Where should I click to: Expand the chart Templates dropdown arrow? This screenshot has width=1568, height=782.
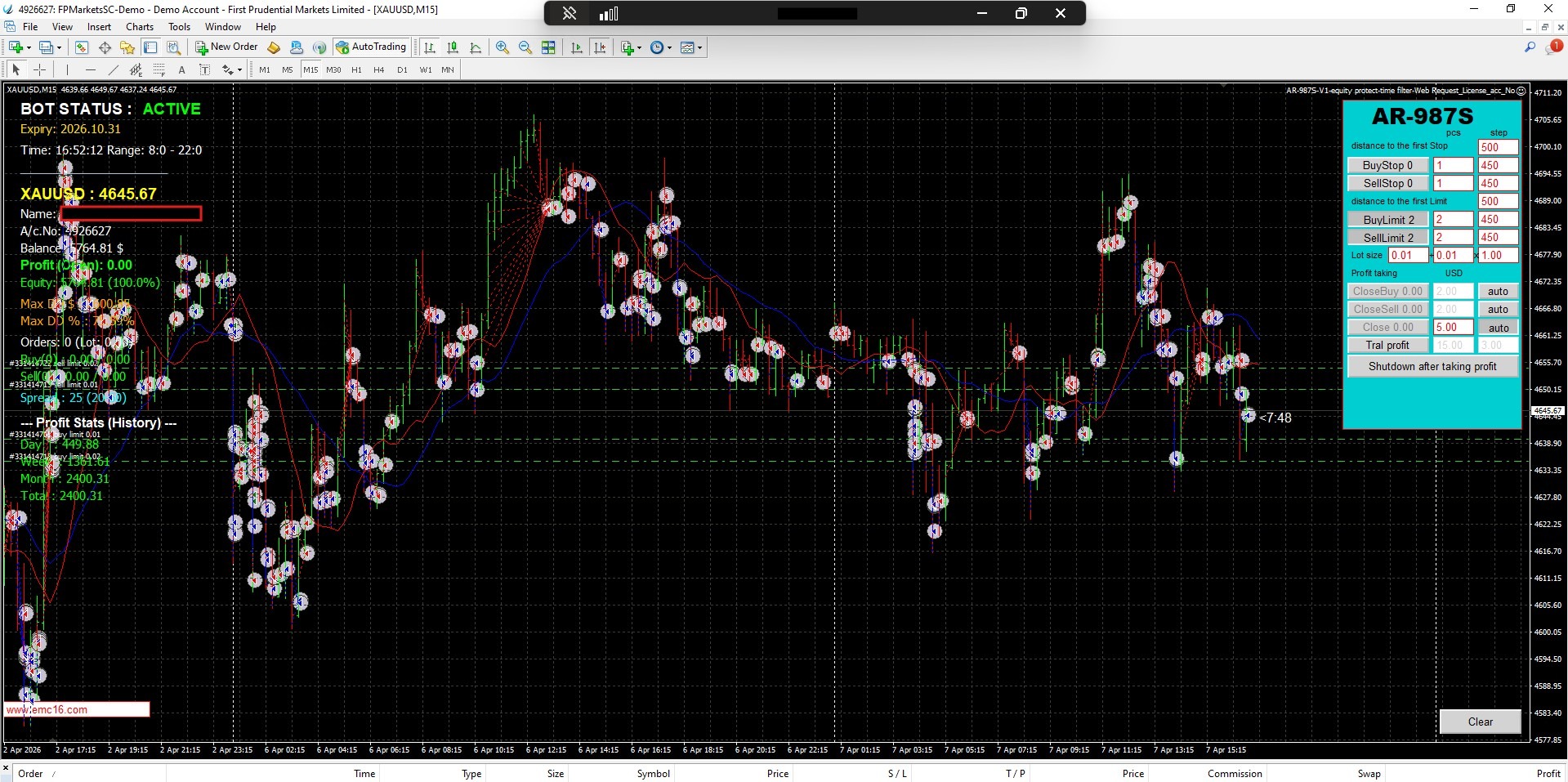[699, 47]
